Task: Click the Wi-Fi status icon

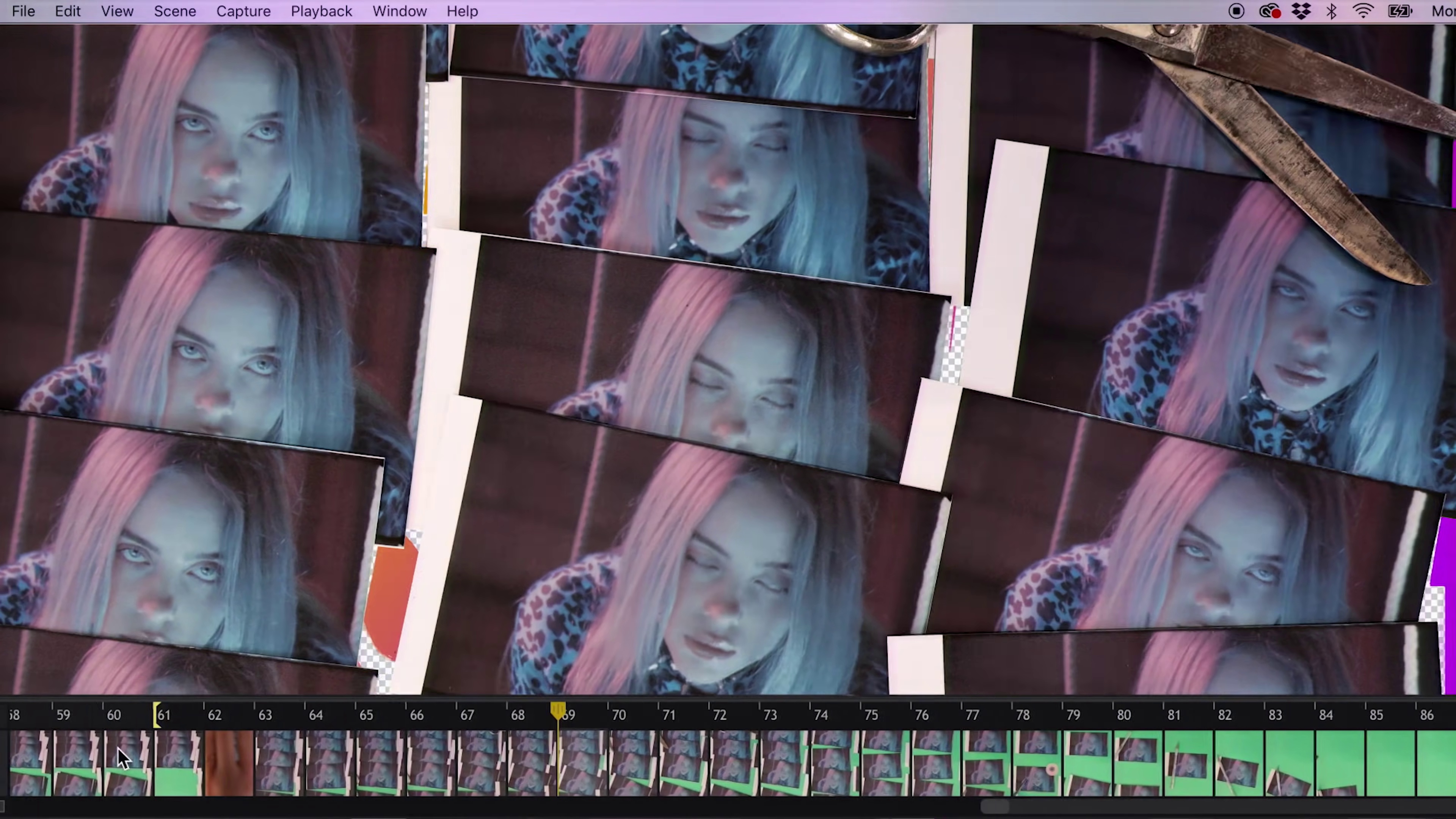Action: [1363, 11]
